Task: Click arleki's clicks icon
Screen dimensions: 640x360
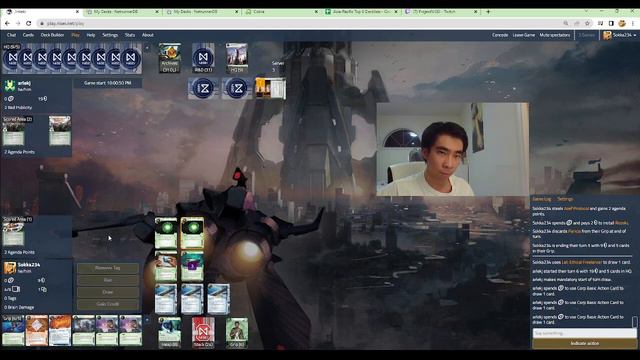Action: click(11, 99)
